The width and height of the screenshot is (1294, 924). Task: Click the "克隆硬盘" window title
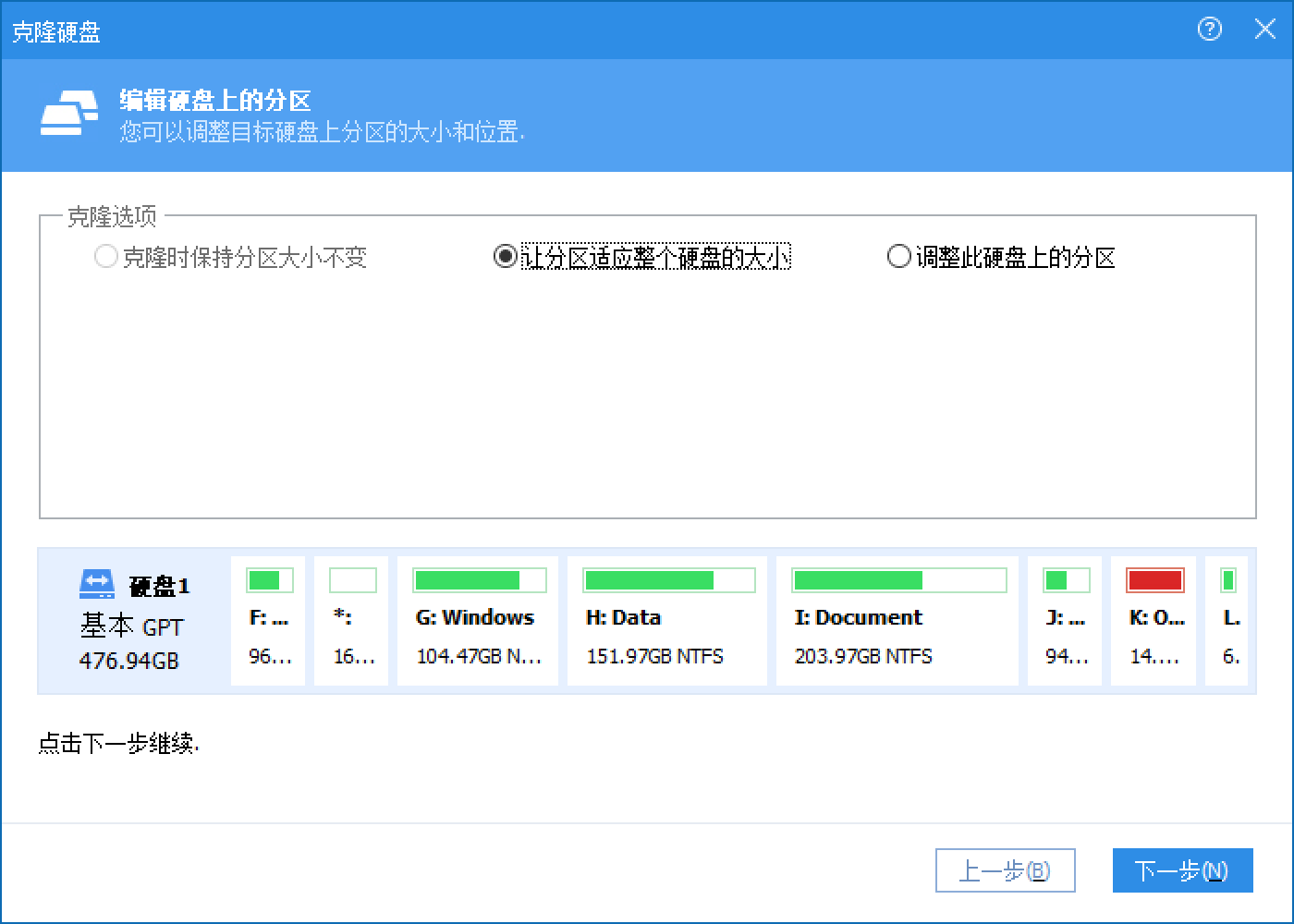pos(56,31)
